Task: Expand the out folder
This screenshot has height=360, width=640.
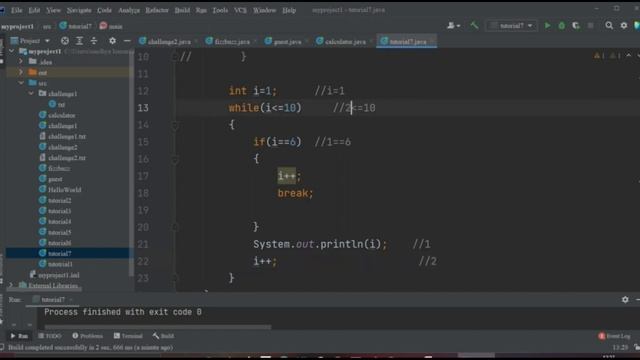Action: (21, 72)
